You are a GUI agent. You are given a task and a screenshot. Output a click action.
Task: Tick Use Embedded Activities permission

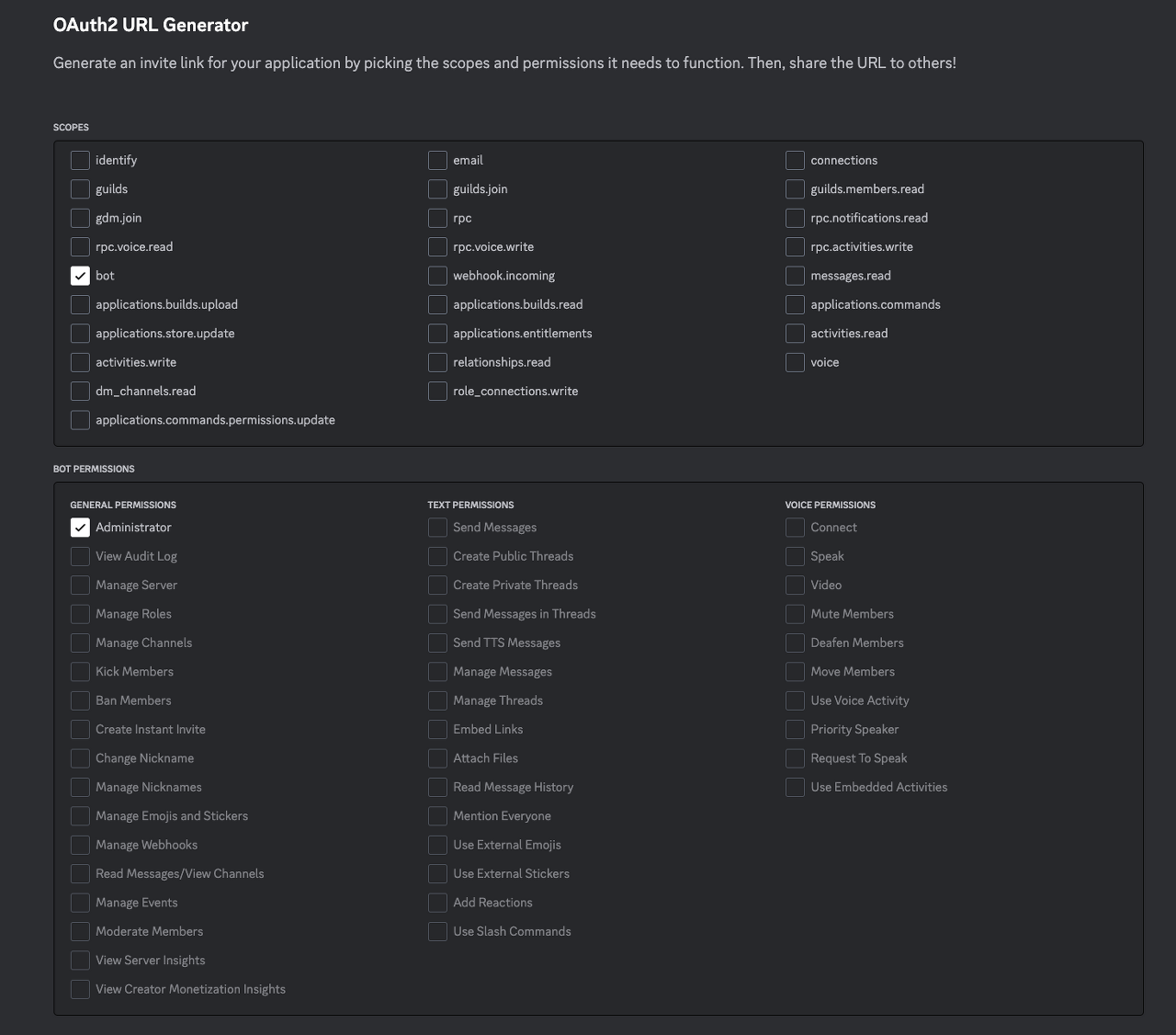pos(795,788)
